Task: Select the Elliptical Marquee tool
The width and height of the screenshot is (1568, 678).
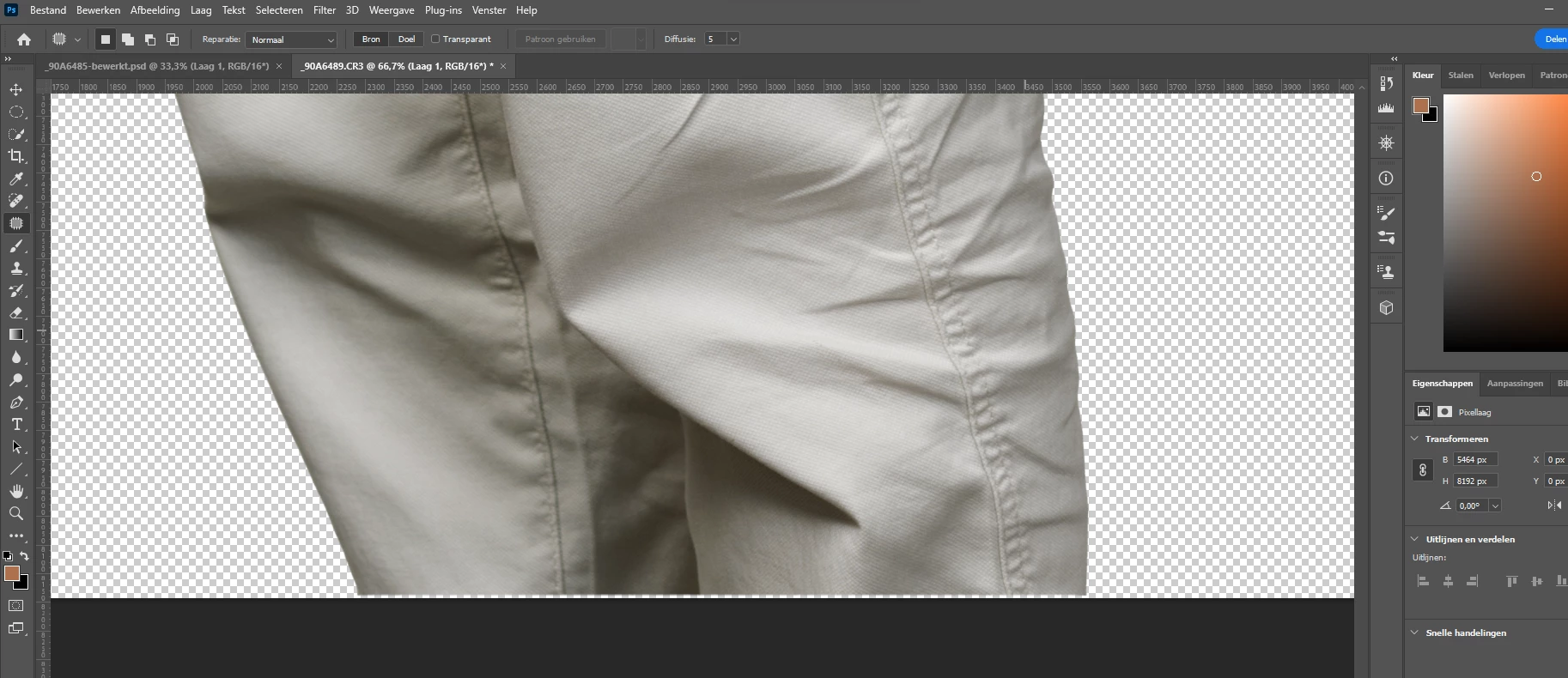Action: [16, 112]
